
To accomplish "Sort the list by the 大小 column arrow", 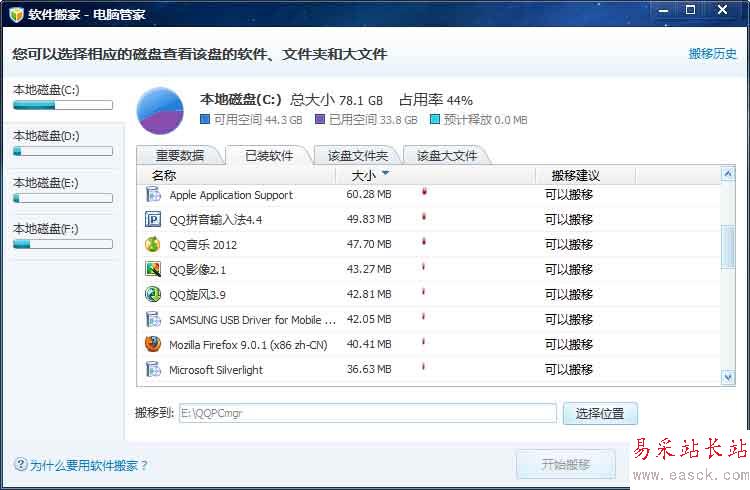I will [x=386, y=173].
